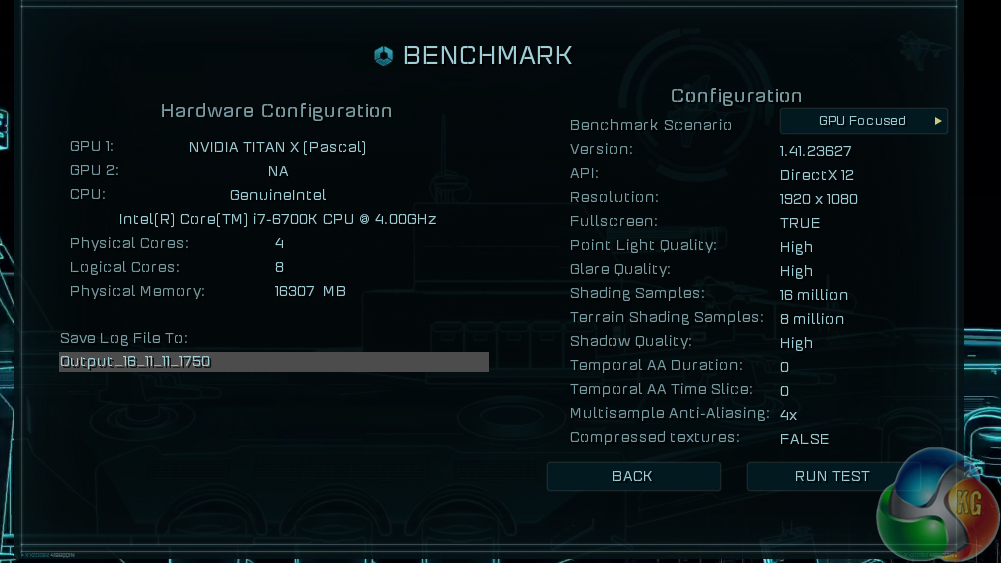Click the Save Log File name field

coord(274,362)
